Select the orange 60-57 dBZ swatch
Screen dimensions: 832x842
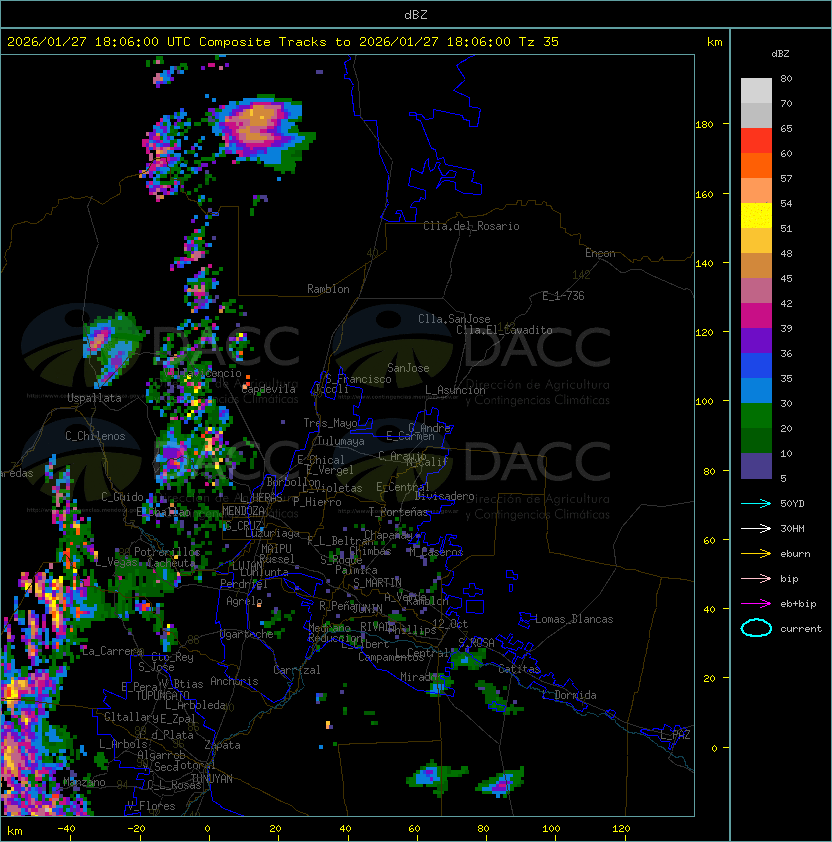click(x=756, y=165)
